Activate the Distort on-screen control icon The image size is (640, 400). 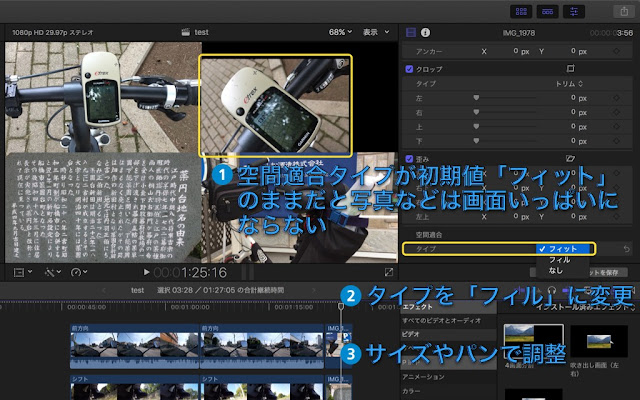click(x=570, y=158)
